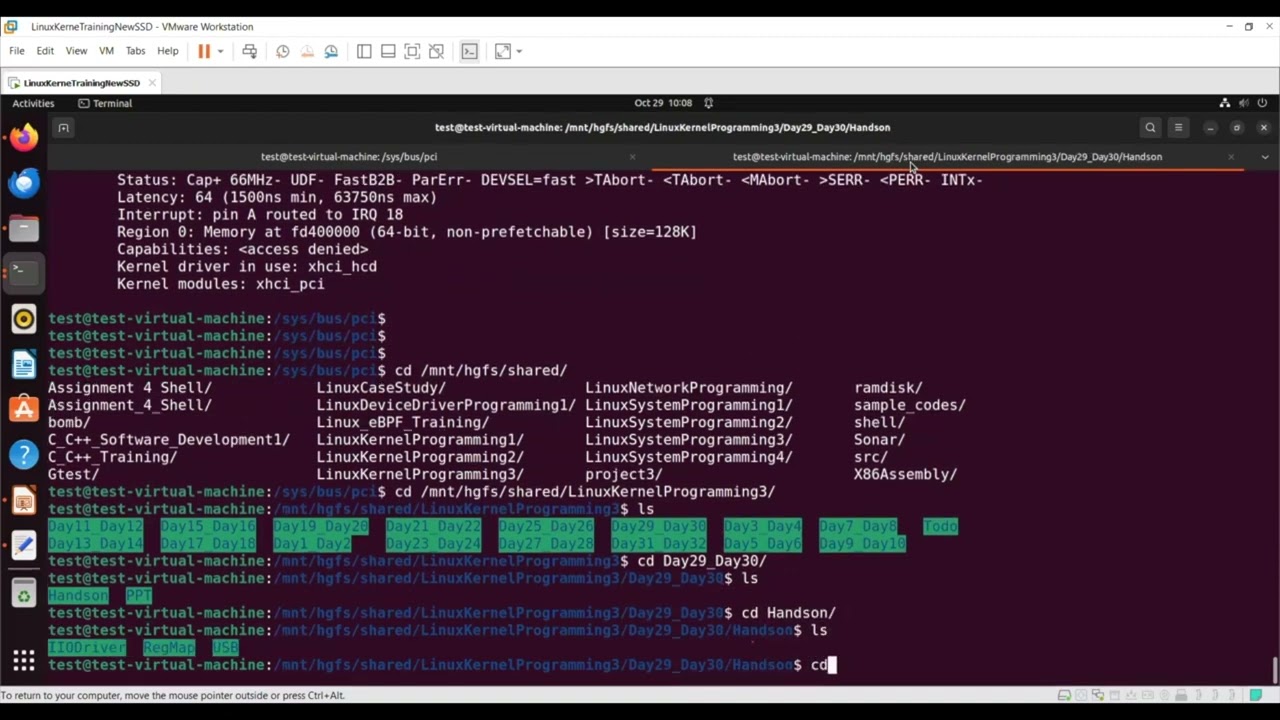This screenshot has height=720, width=1280.
Task: Close the LinuxKerneTrainingNewSSD VM tab
Action: (152, 83)
